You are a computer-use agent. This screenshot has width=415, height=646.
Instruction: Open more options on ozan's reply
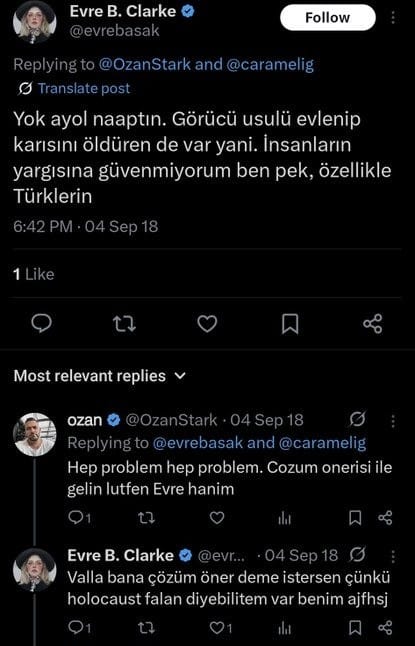coord(393,421)
